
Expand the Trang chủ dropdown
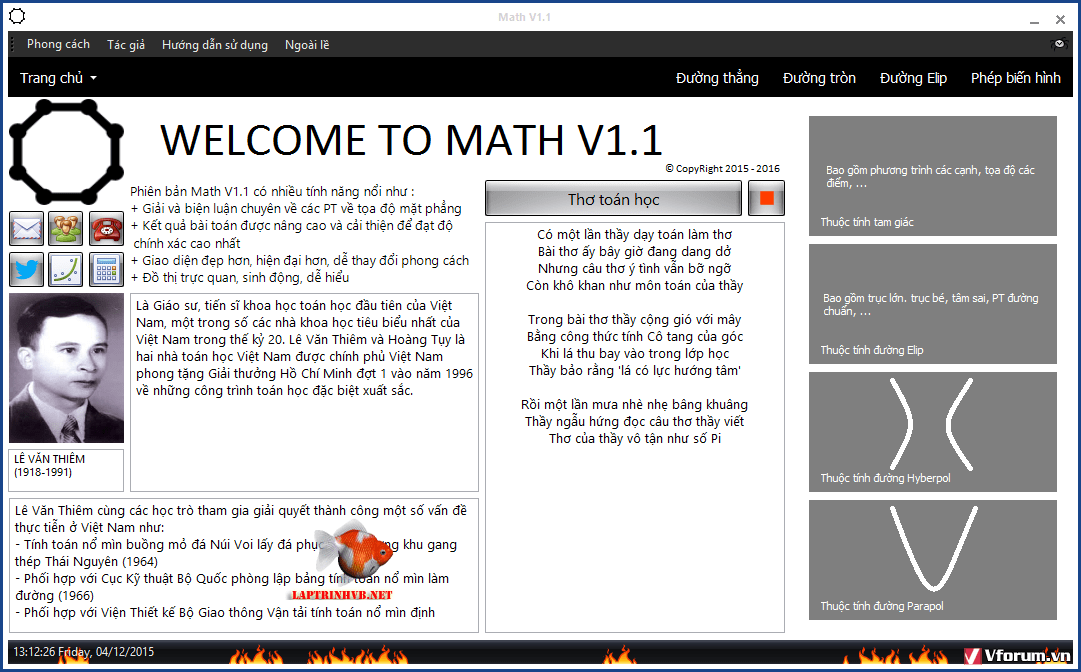pyautogui.click(x=58, y=78)
